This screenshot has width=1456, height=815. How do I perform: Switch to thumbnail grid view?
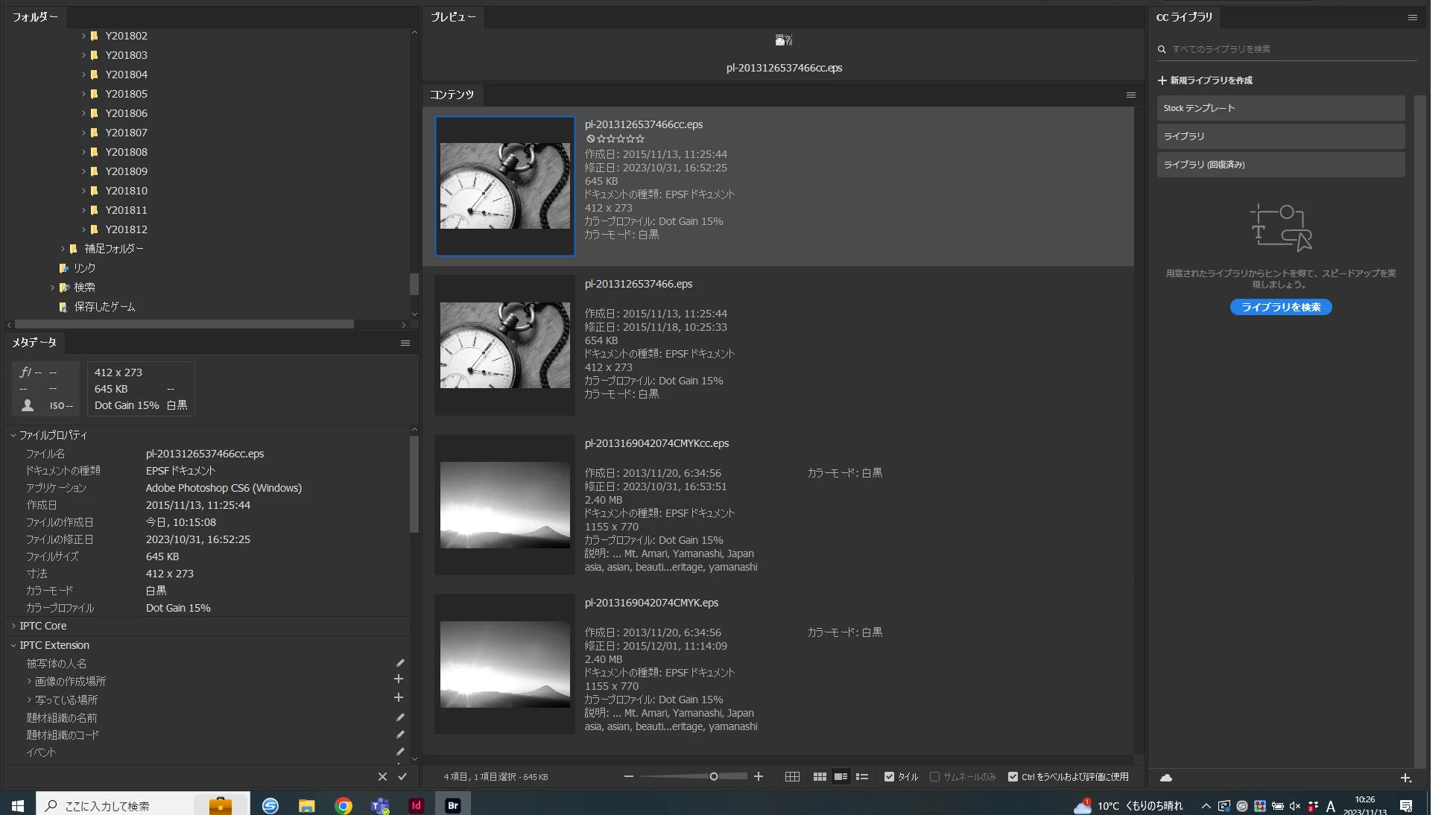[820, 776]
